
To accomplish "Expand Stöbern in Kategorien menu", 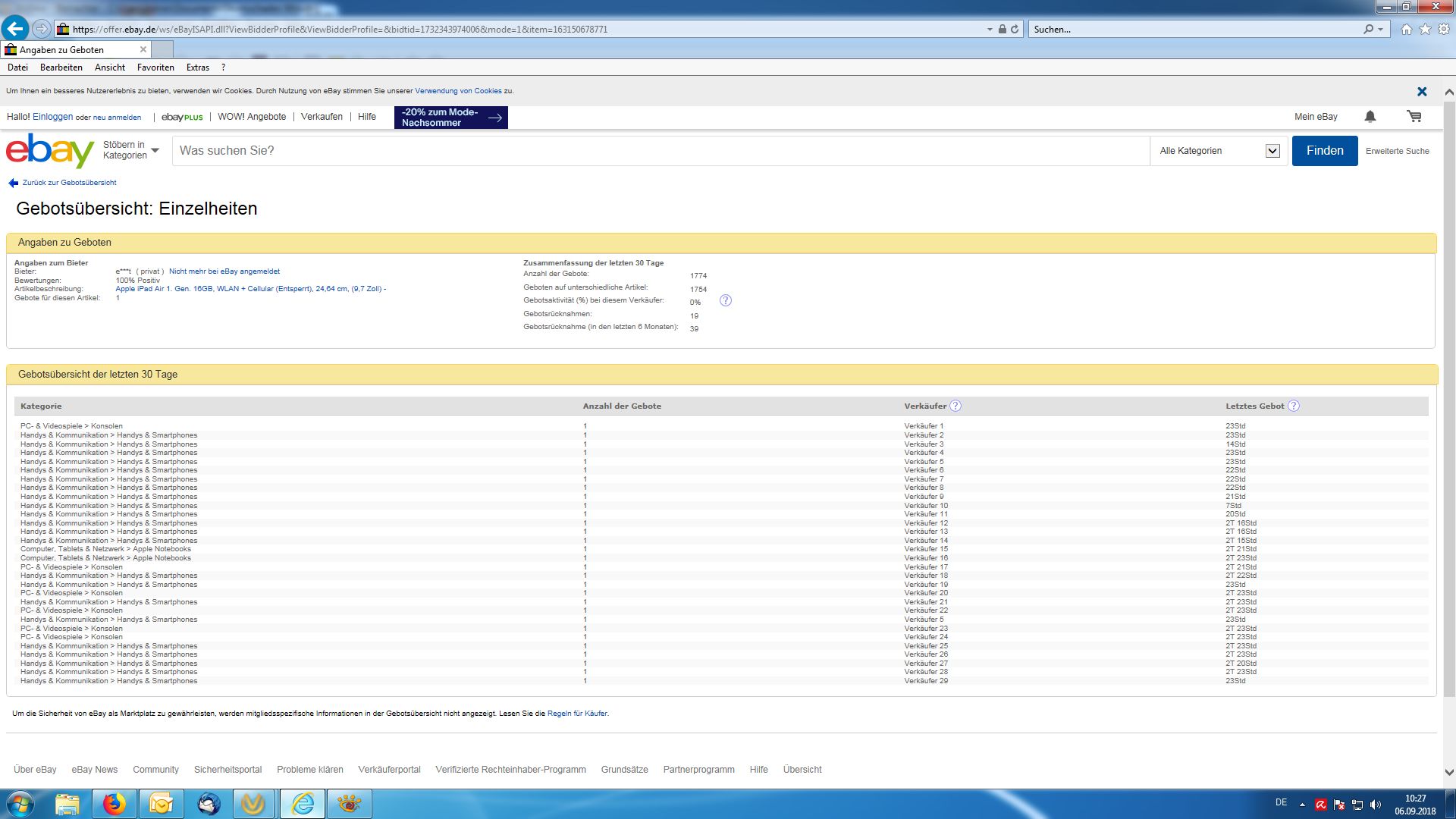I will click(x=131, y=150).
